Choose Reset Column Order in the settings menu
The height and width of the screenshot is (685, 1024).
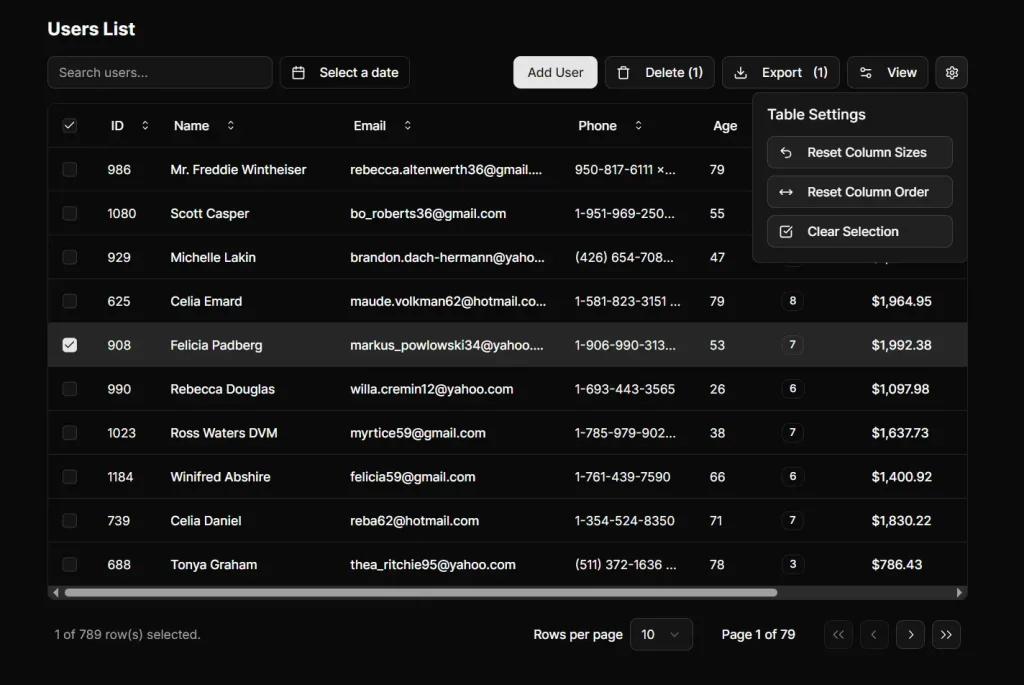click(859, 191)
